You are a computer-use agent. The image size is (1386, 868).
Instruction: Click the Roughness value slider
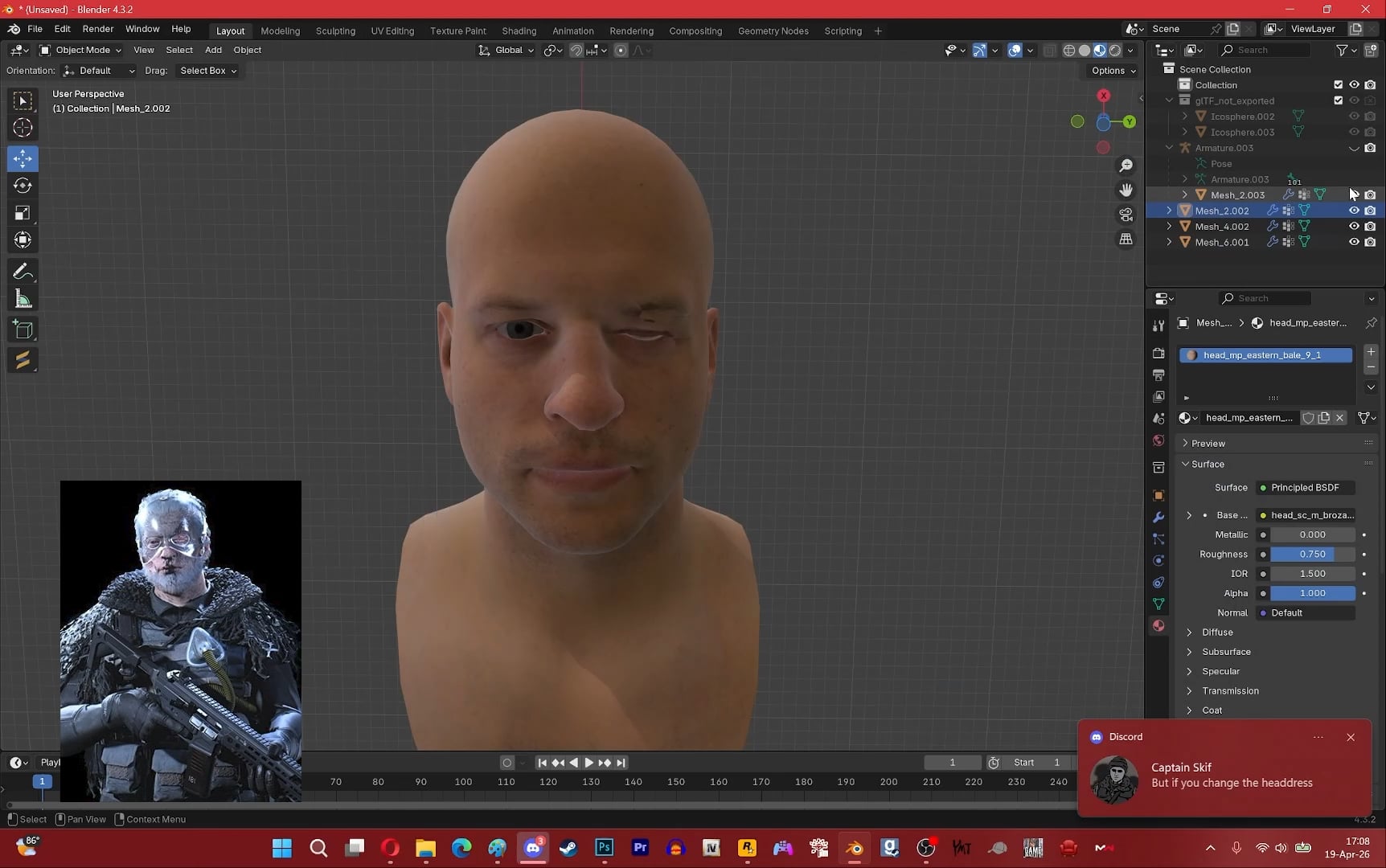(x=1312, y=555)
